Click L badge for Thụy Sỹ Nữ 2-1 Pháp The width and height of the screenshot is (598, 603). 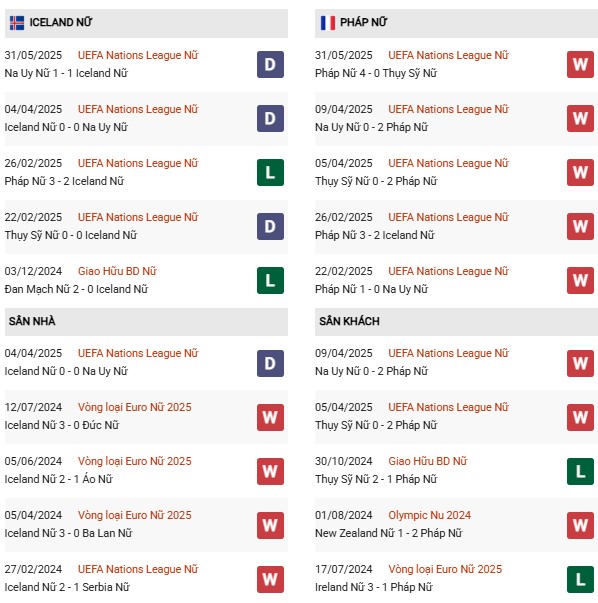[x=580, y=471]
